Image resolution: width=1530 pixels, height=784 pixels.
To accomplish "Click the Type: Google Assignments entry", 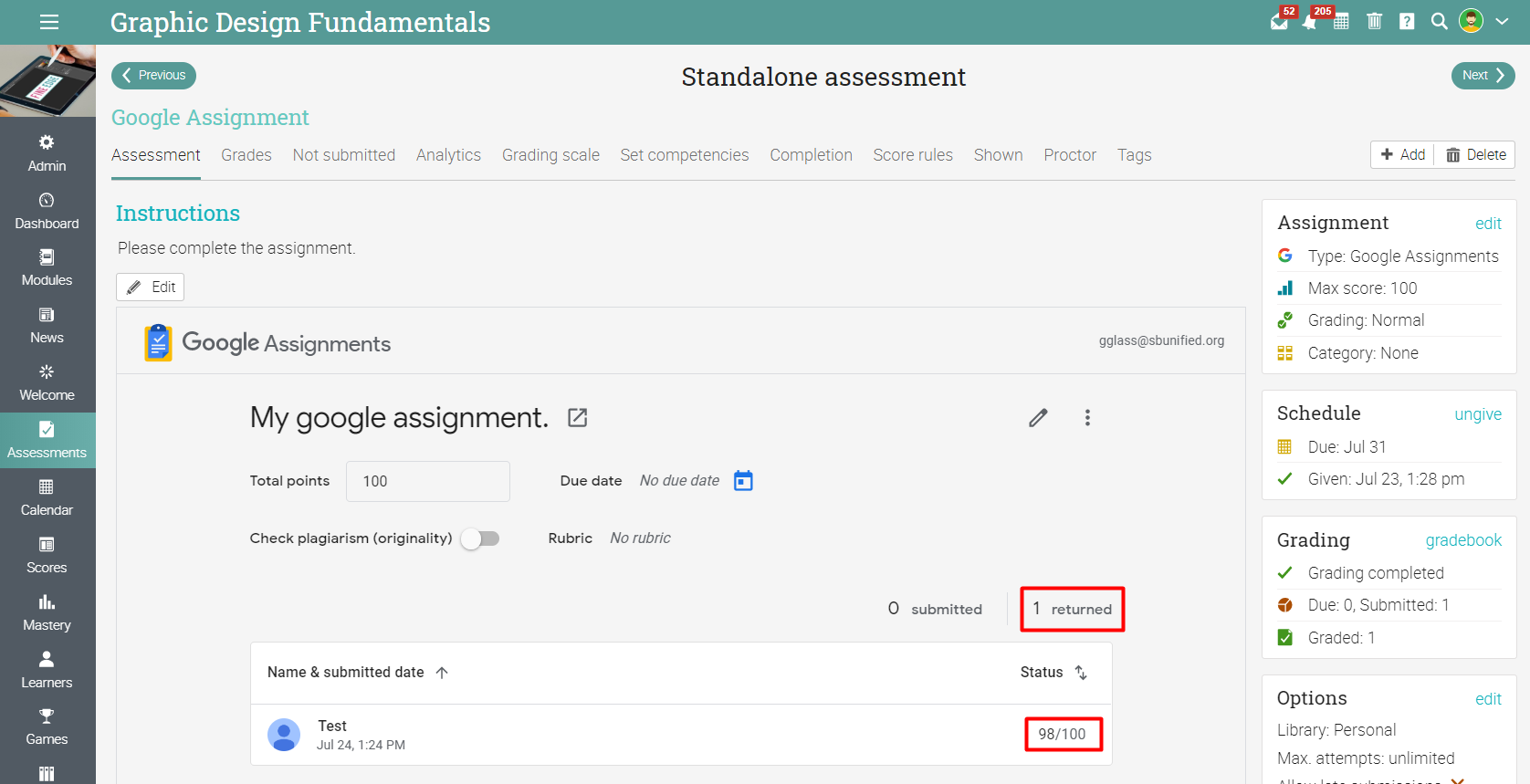I will pos(1403,256).
